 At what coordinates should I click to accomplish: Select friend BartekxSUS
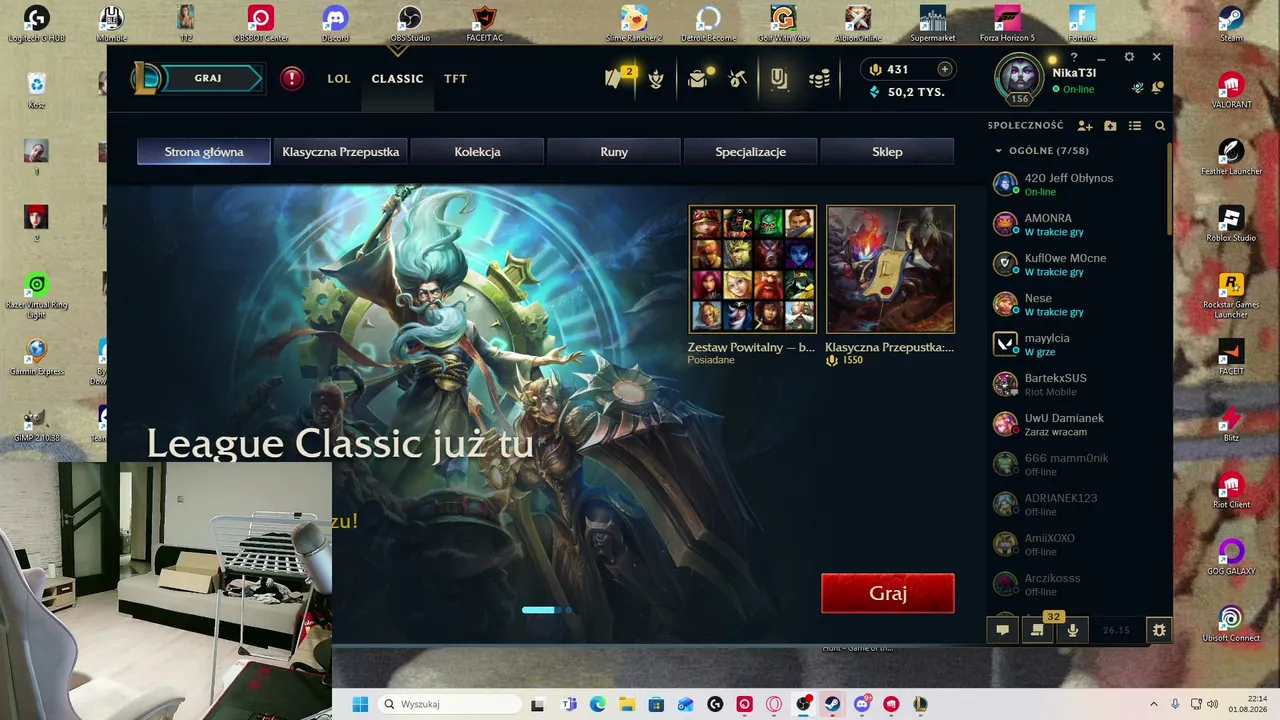point(1078,384)
